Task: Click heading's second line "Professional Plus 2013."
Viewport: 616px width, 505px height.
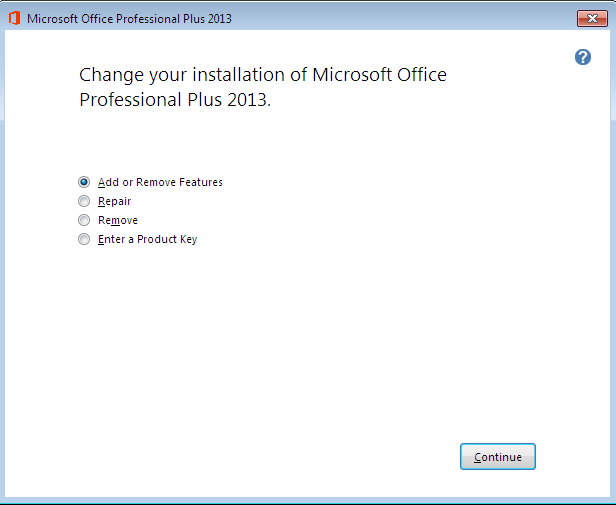Action: click(174, 101)
